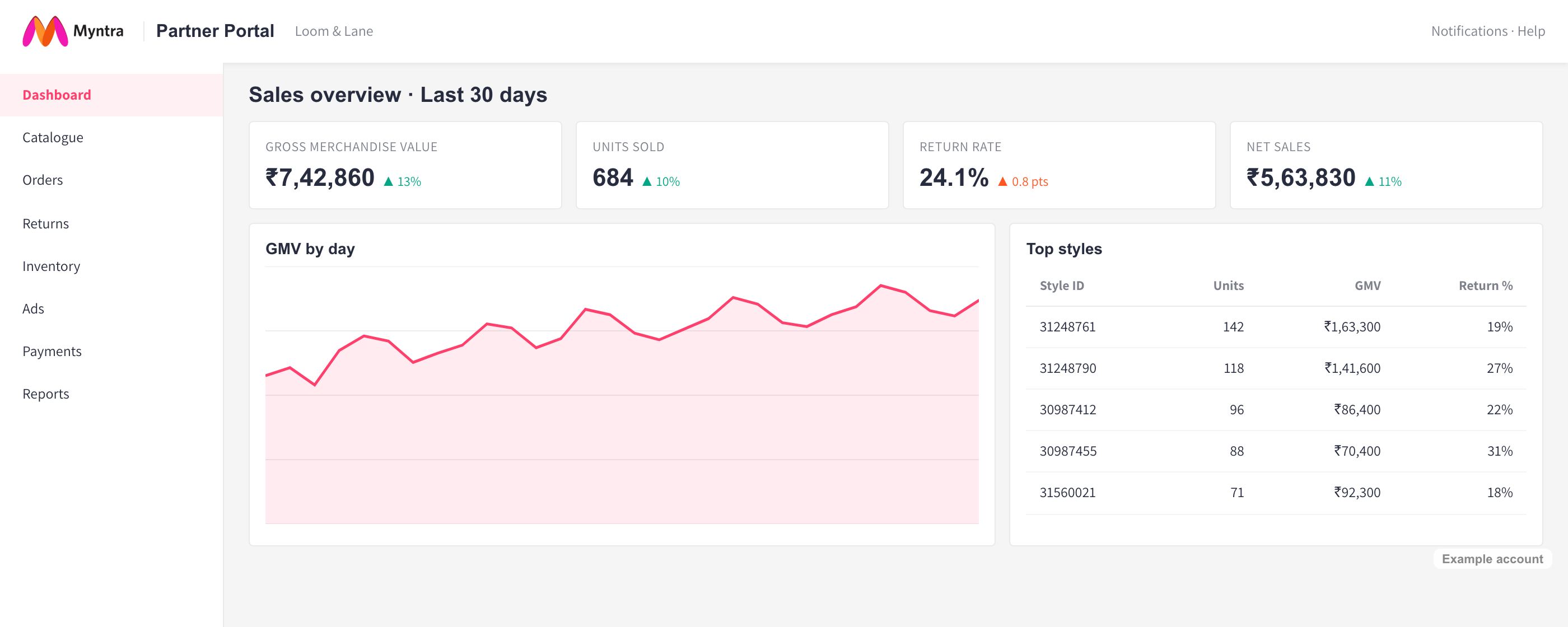
Task: Click the ₹1,63,300 GMV cell
Action: pyautogui.click(x=1352, y=327)
